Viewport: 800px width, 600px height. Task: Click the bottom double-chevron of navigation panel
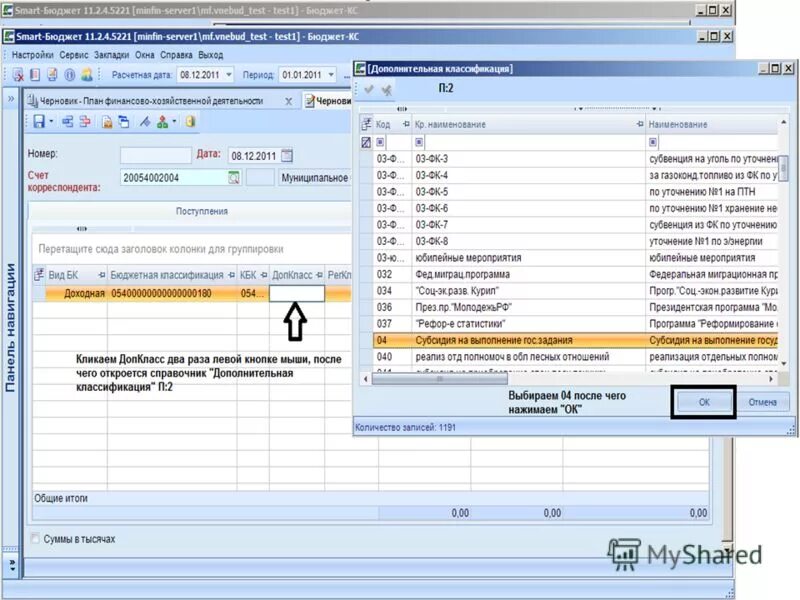[x=11, y=565]
